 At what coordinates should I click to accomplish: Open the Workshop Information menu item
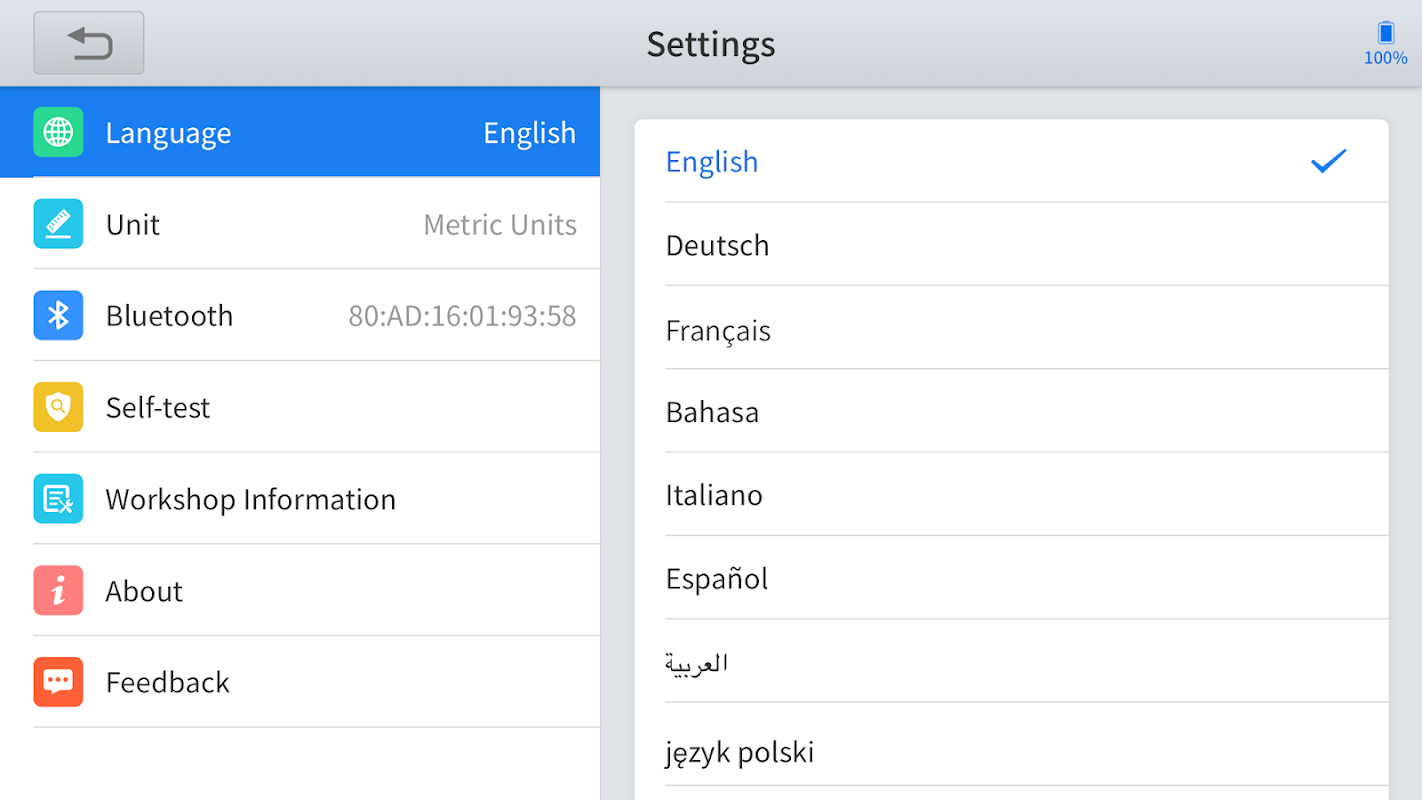click(x=251, y=499)
